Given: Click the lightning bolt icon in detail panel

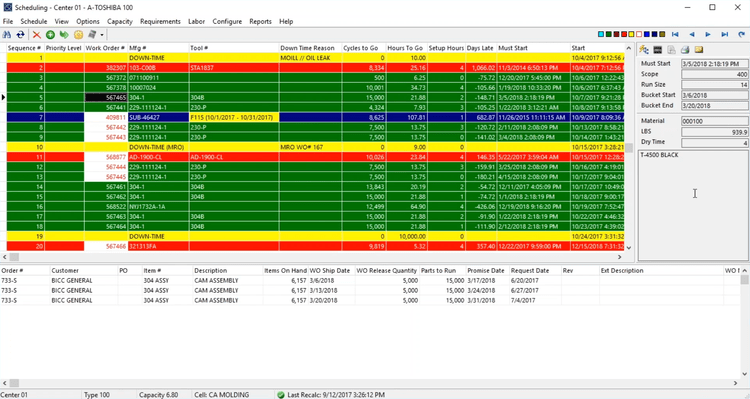Looking at the screenshot, I should pos(644,50).
